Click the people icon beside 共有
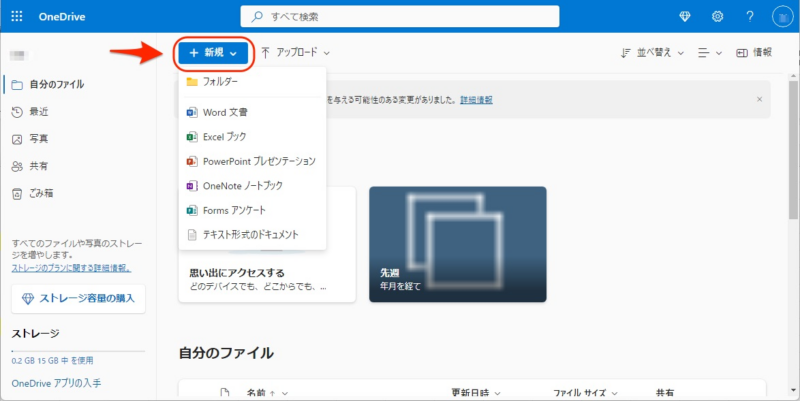 [x=17, y=166]
